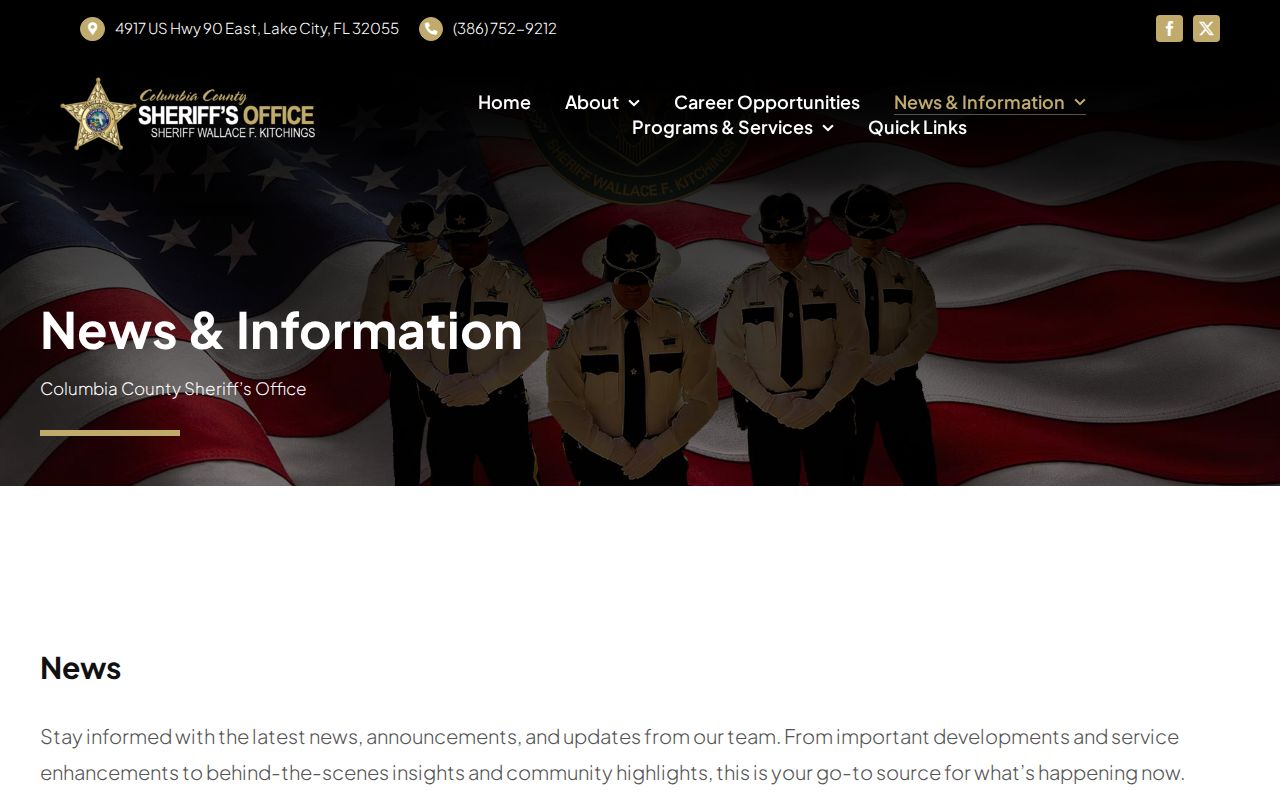Expand the About menu chevron

[x=634, y=103]
